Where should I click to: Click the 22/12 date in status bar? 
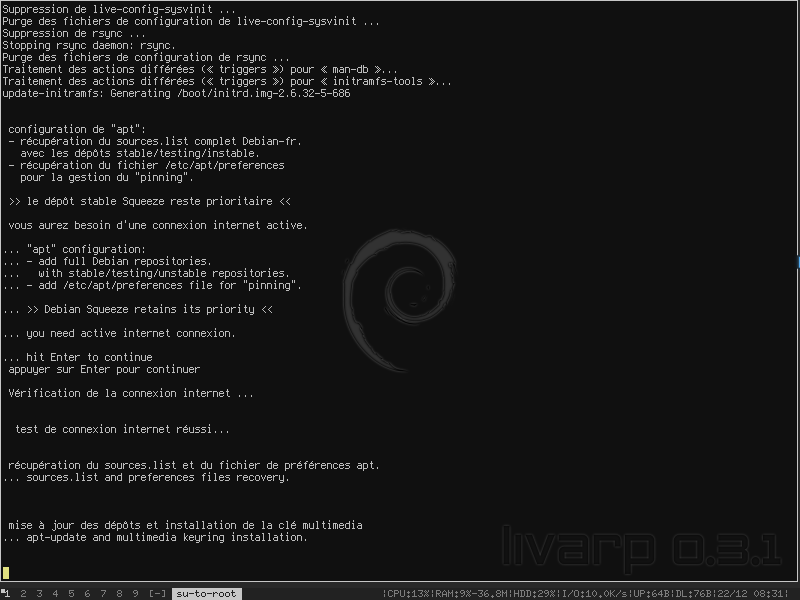point(732,593)
